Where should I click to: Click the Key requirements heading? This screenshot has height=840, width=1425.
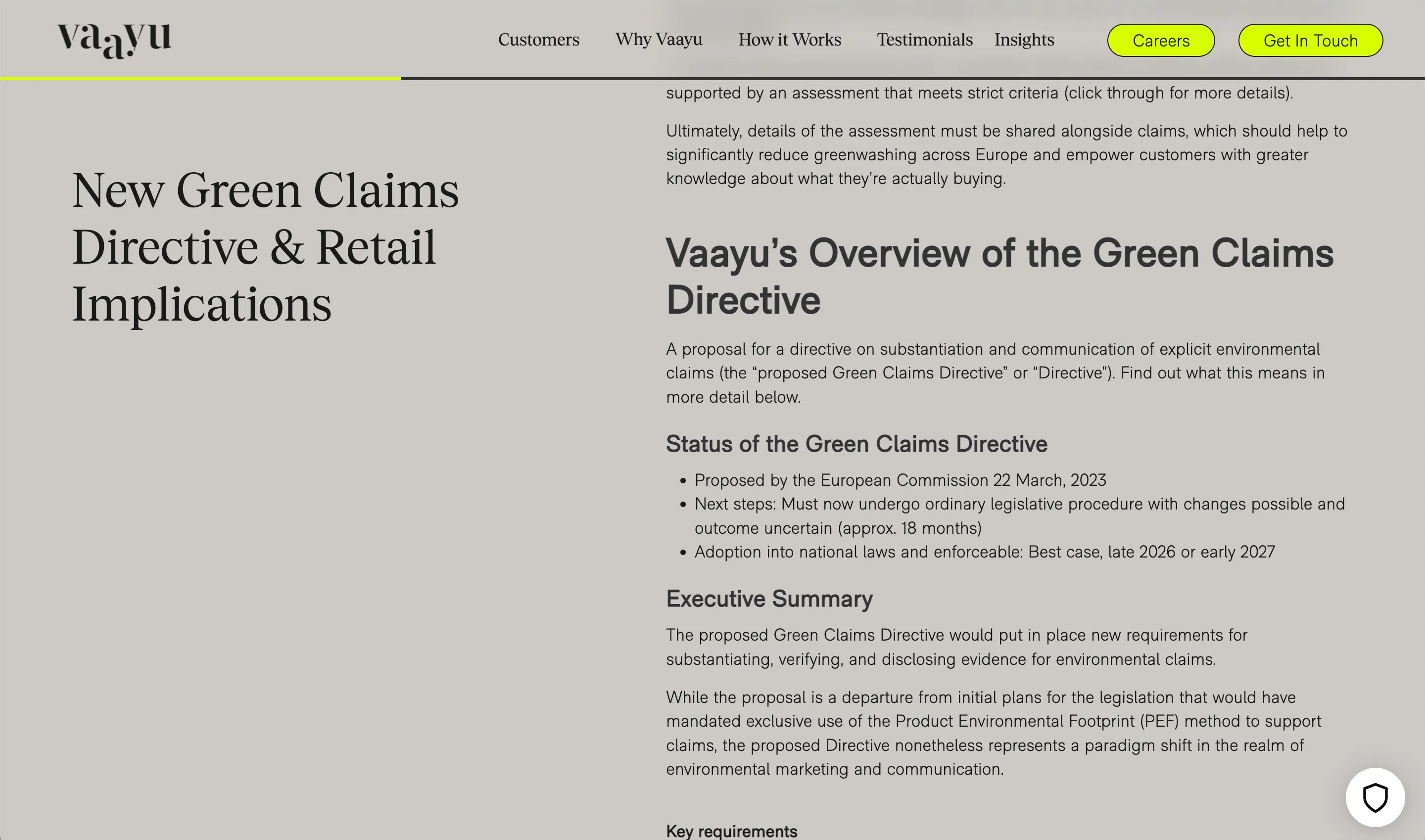(731, 831)
